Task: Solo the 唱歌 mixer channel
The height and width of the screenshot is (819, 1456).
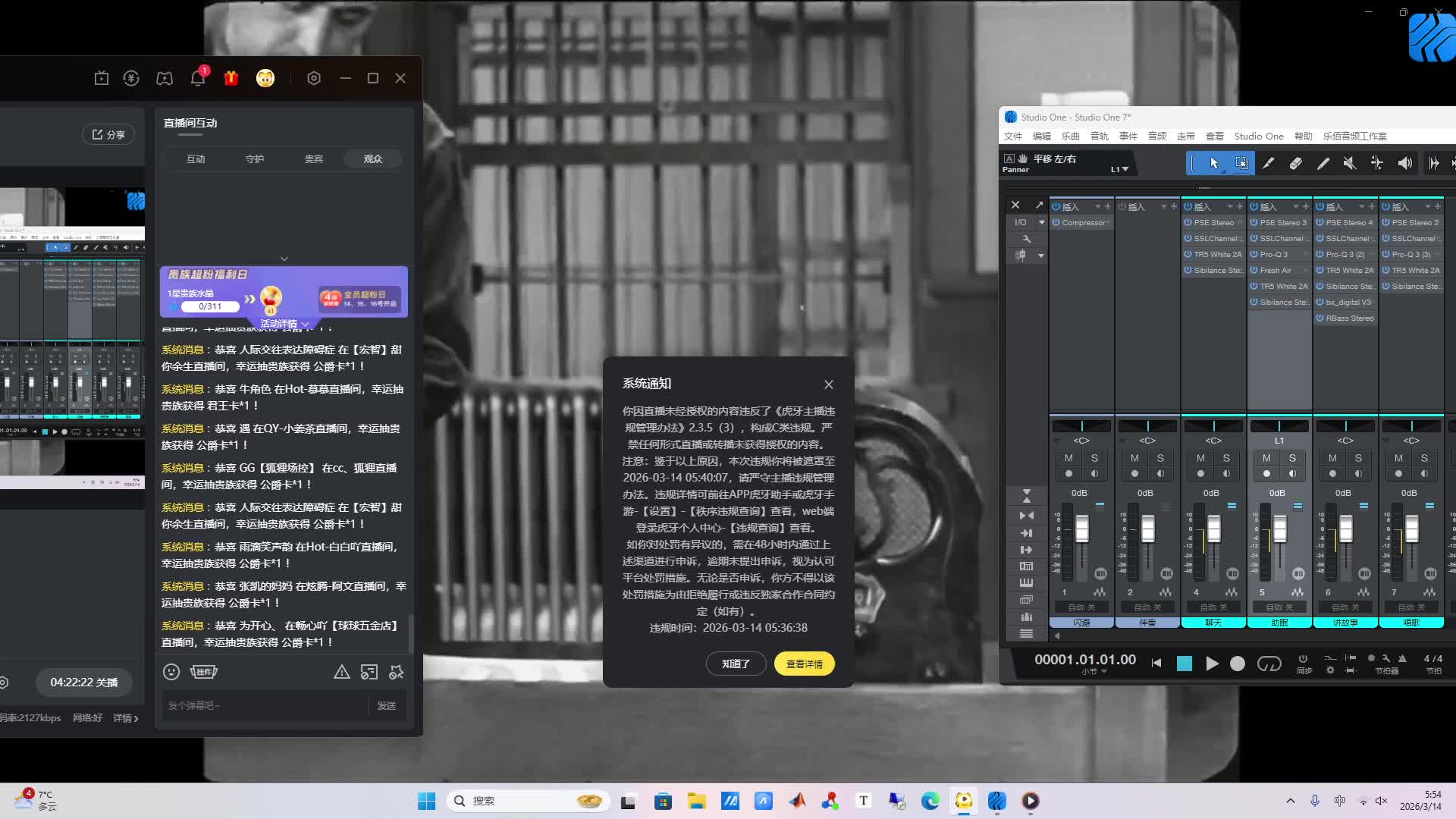Action: [x=1424, y=458]
